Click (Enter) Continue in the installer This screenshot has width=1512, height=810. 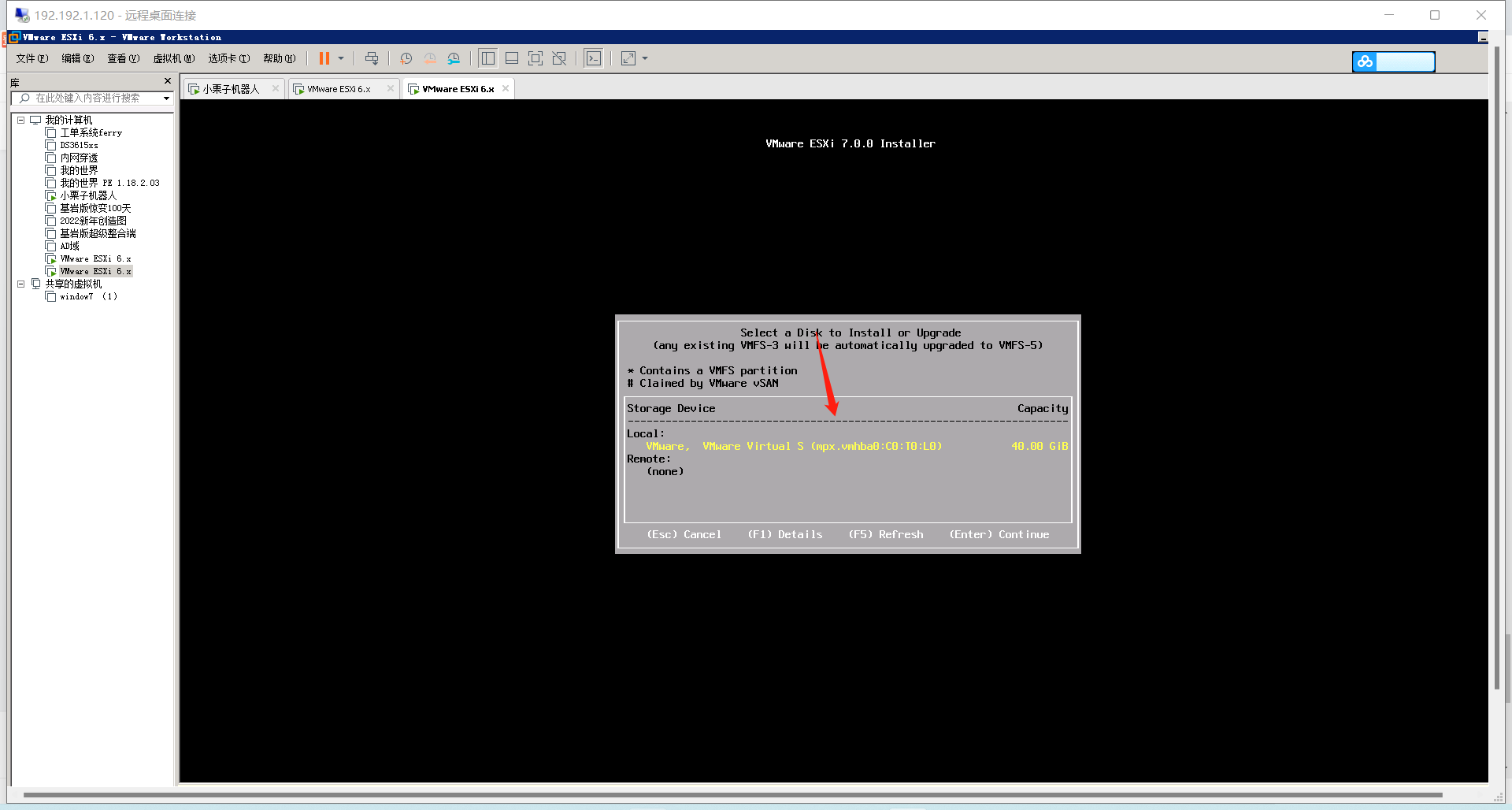point(999,535)
